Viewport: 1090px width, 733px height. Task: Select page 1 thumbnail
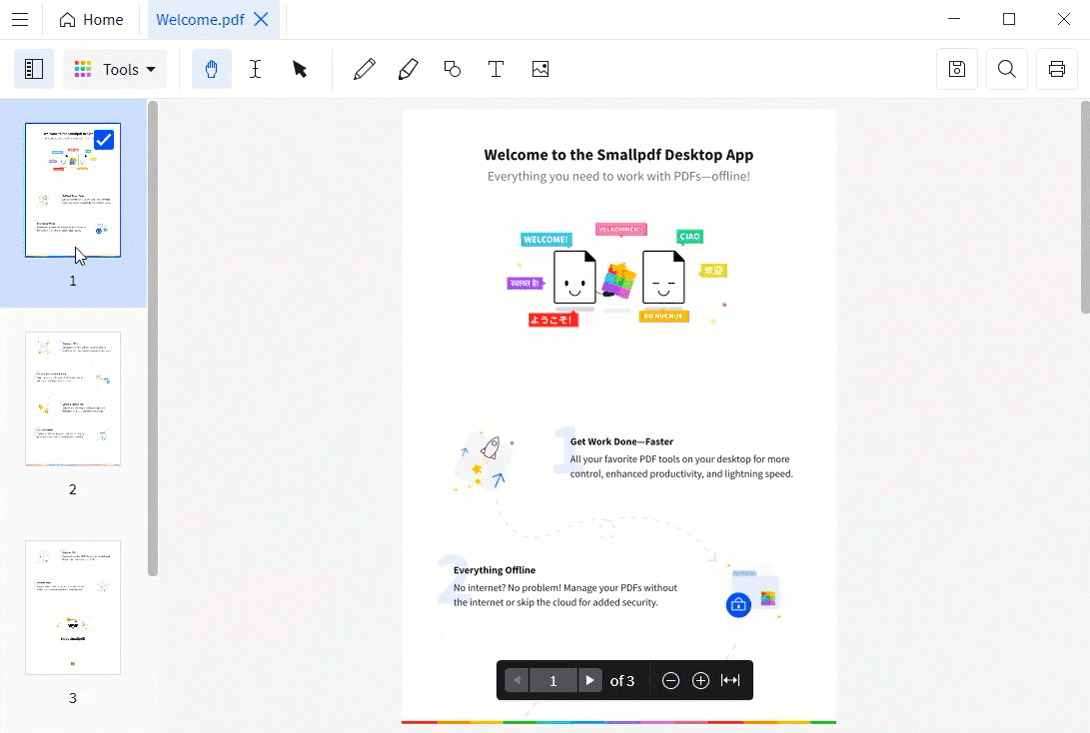(73, 190)
